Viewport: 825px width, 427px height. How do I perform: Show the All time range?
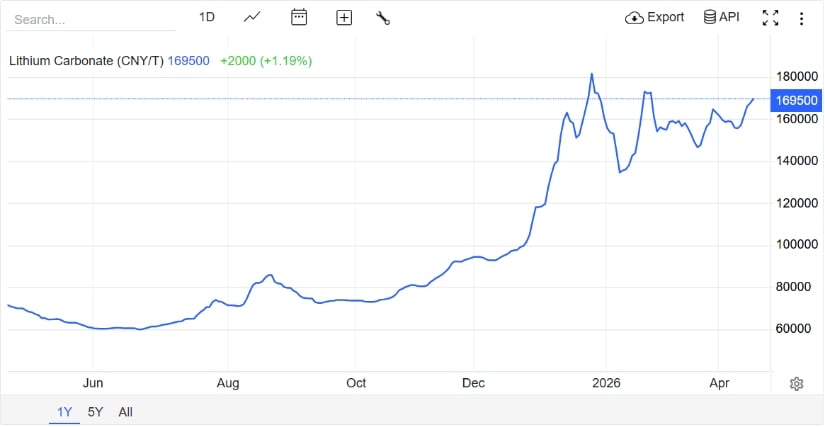(125, 411)
